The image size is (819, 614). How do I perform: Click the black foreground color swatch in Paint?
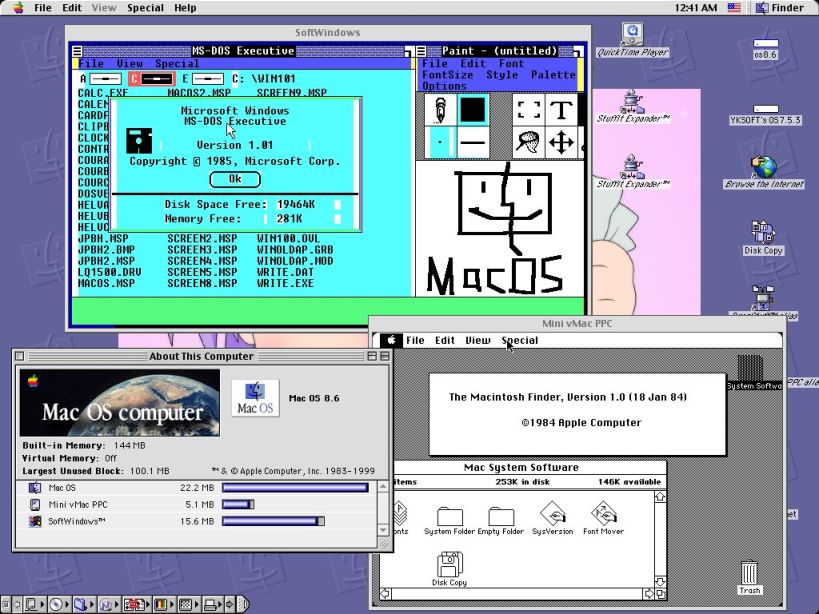coord(473,110)
